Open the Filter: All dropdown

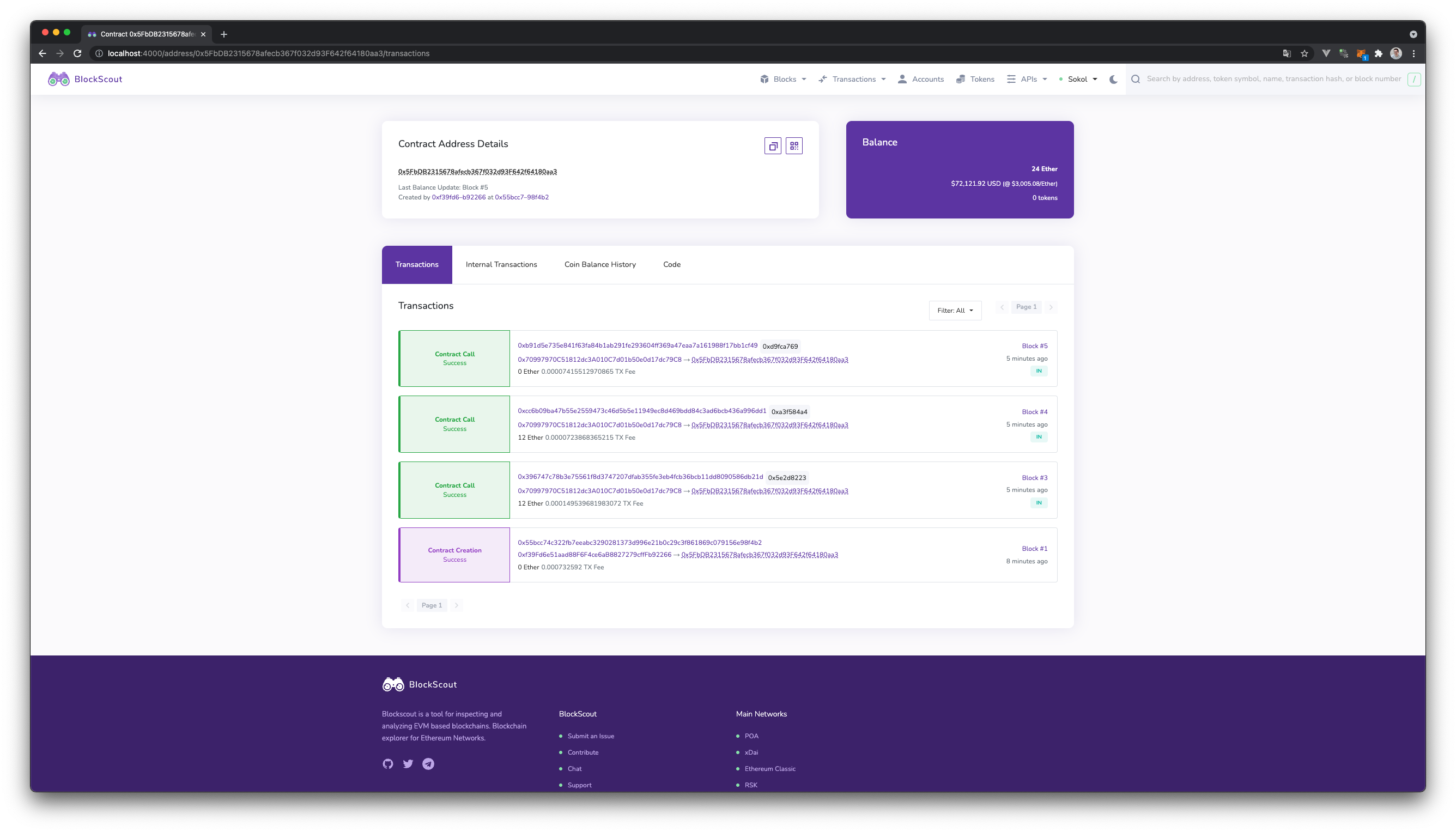[x=955, y=311]
